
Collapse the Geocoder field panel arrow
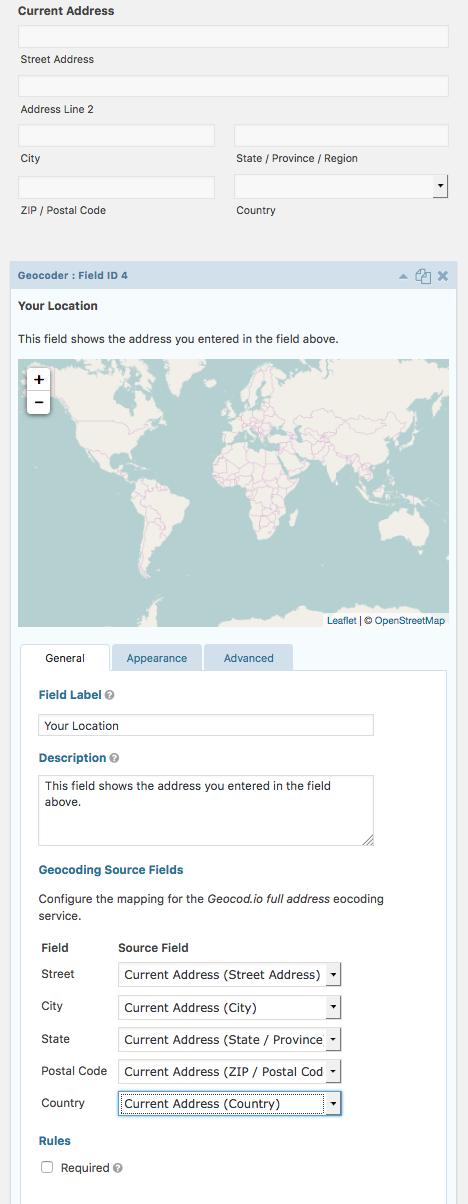point(403,276)
